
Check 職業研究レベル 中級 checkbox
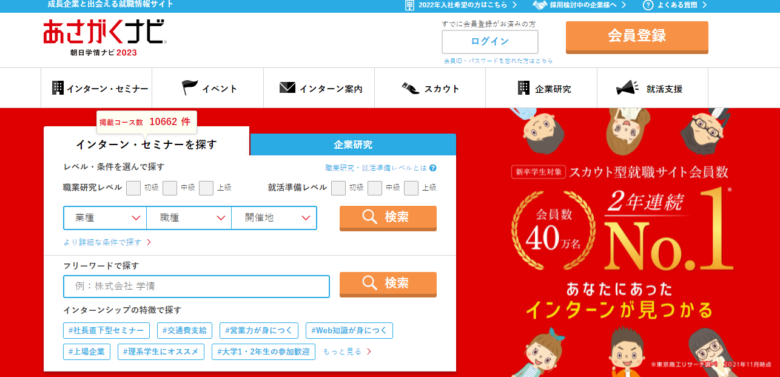(170, 188)
